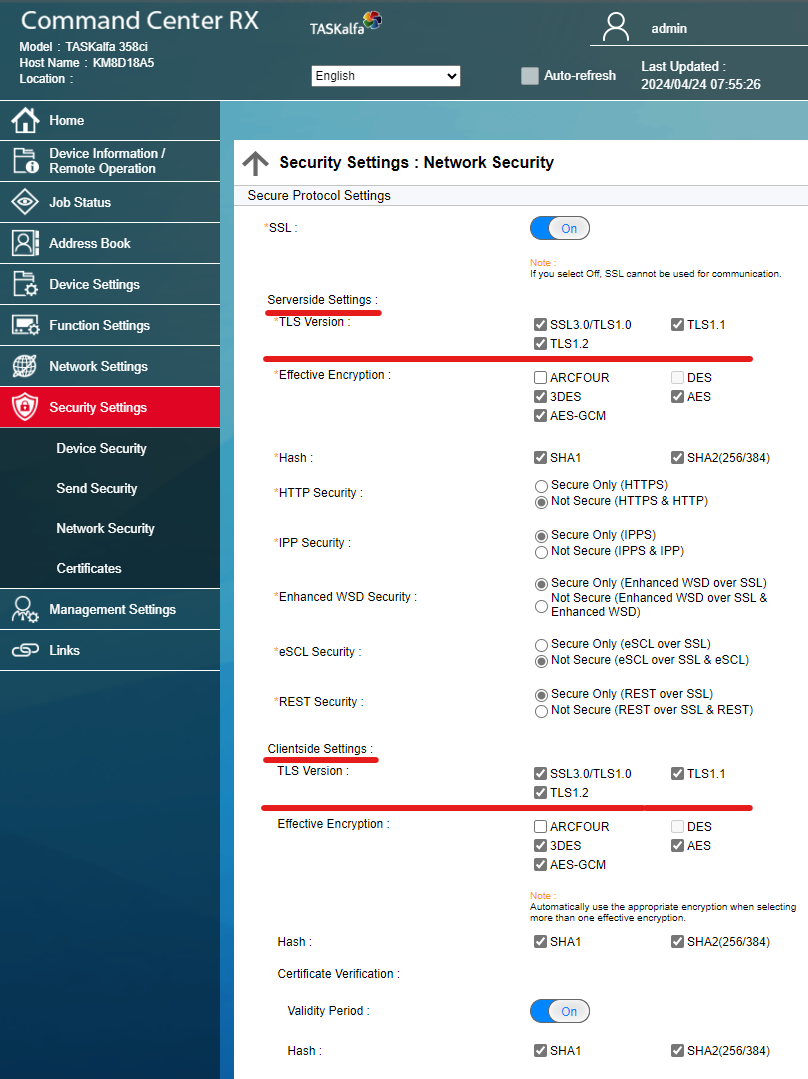Turn off the SSL toggle
The image size is (808, 1079).
pos(559,228)
